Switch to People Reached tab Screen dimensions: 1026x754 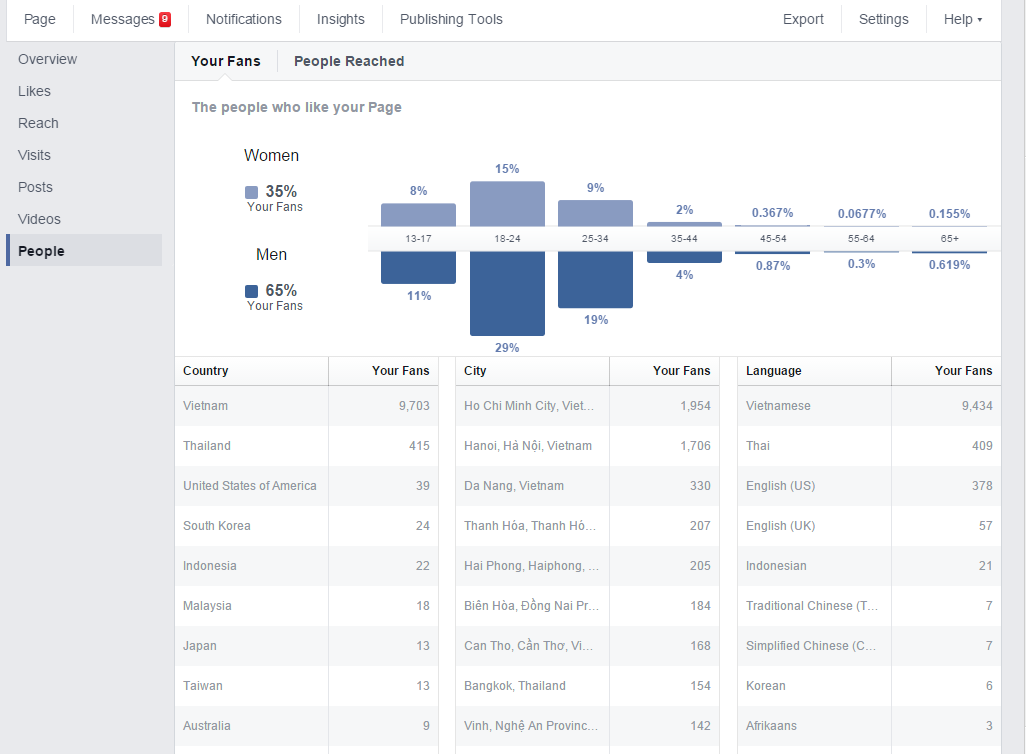pyautogui.click(x=349, y=61)
